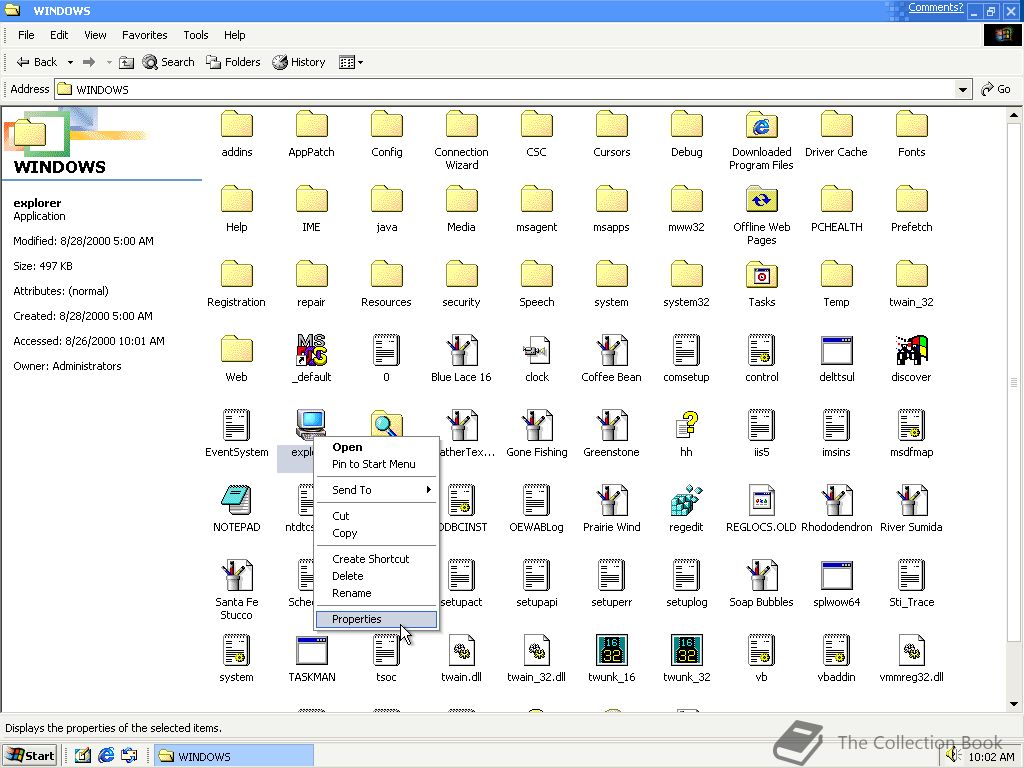Choose Cut in the context menu
Image resolution: width=1024 pixels, height=768 pixels.
pos(376,516)
